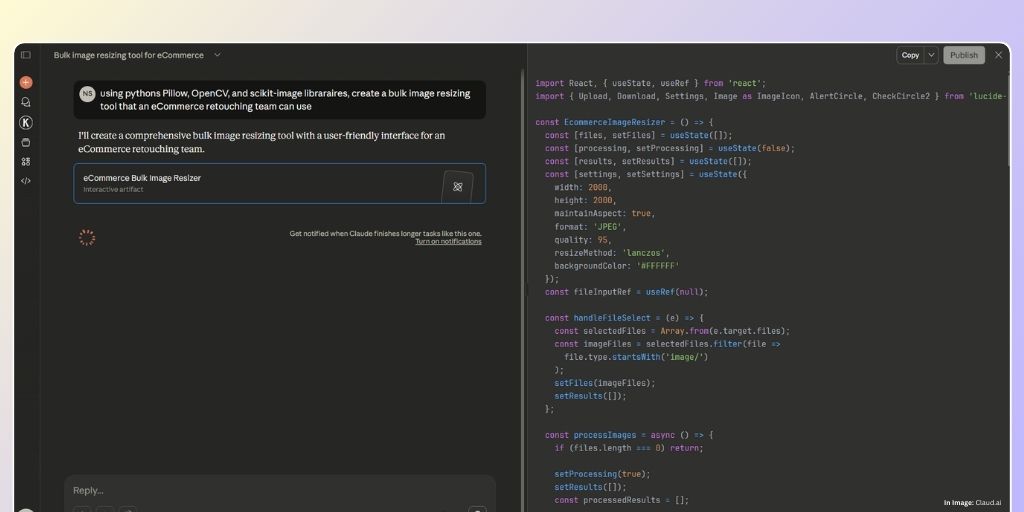Click the 'const processedResults = [];' line
This screenshot has width=1024, height=512.
(622, 500)
